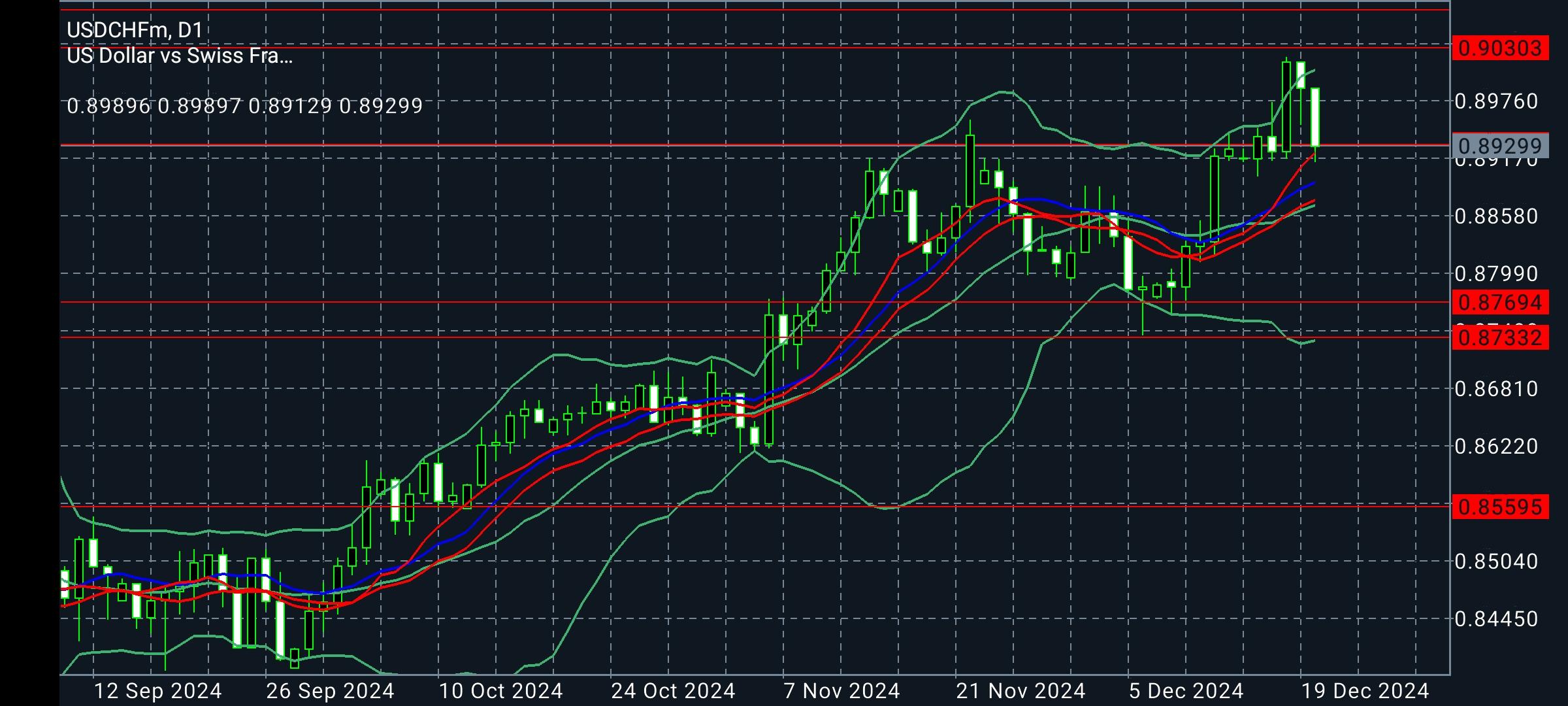Tap the 10 Oct 2024 date label
This screenshot has width=1568, height=706.
coord(500,691)
